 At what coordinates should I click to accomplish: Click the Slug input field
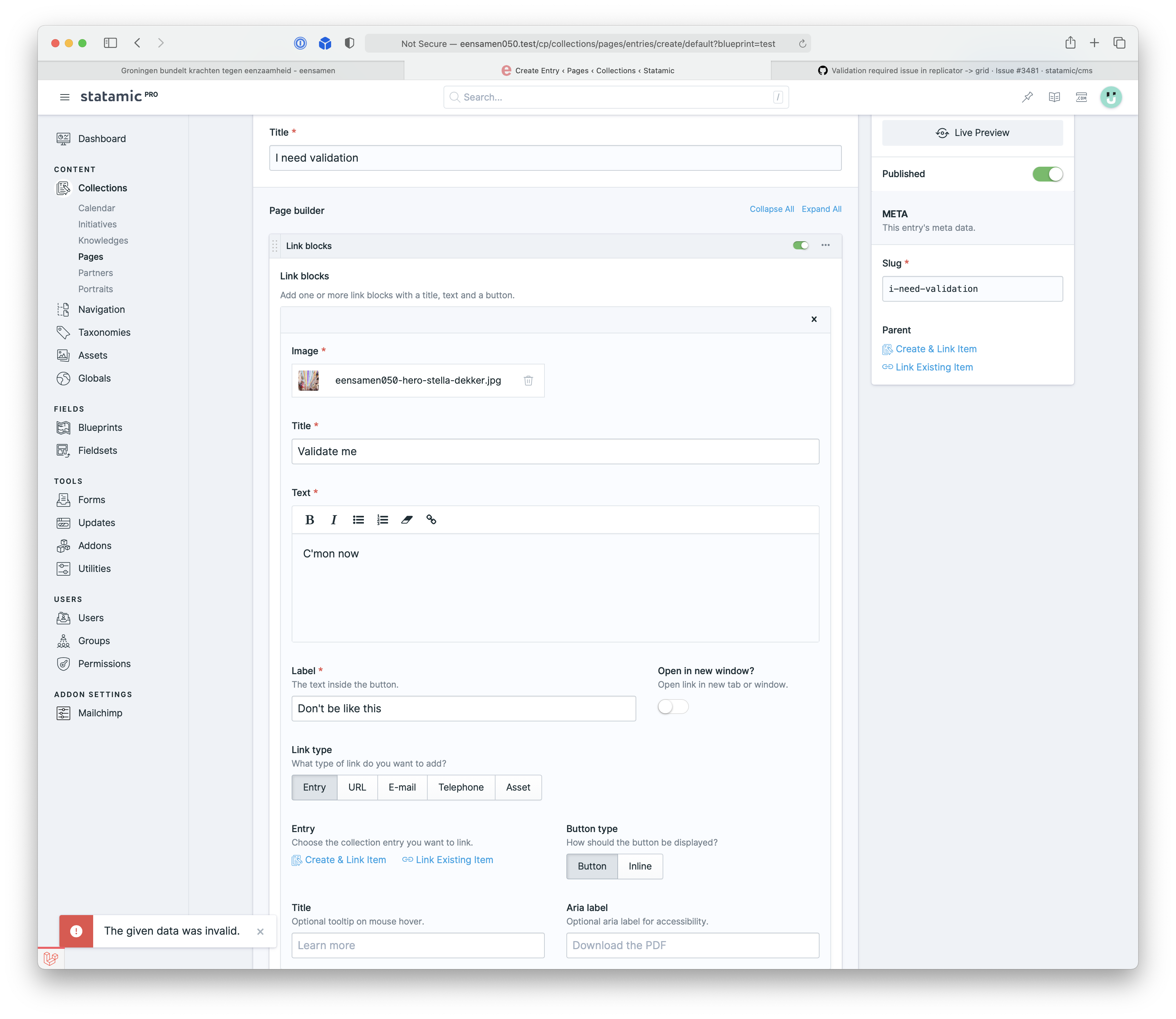pyautogui.click(x=972, y=289)
